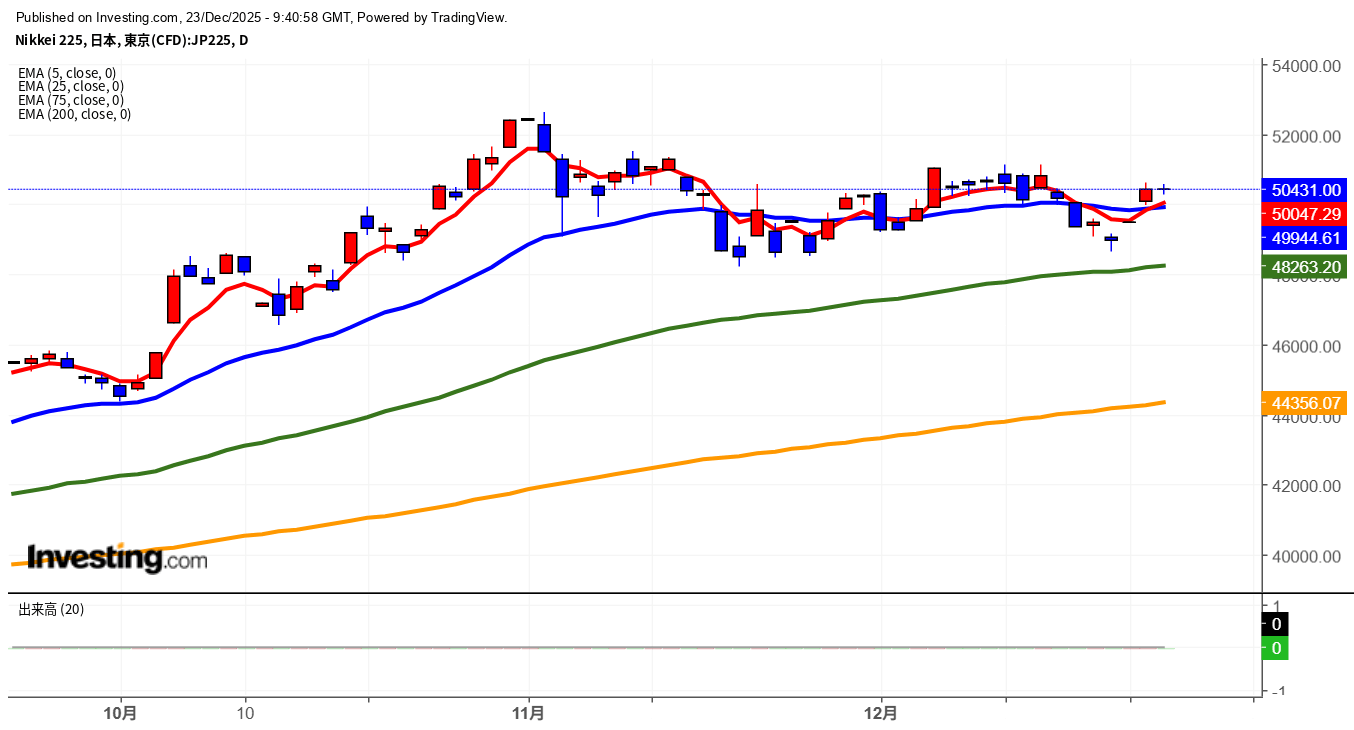Viewport: 1354px width, 730px height.
Task: Click the green 0 volume value tag
Action: coord(1275,648)
